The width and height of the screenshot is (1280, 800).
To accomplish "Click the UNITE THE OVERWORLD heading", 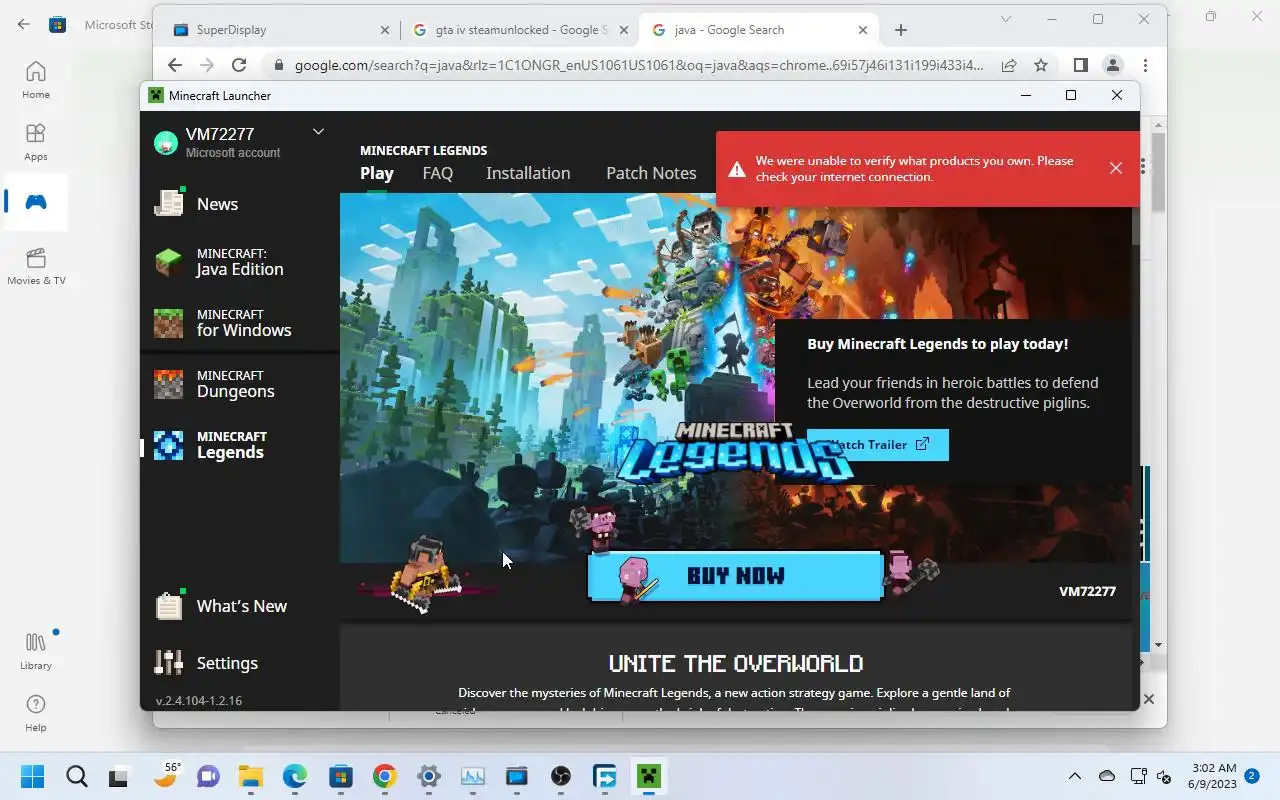I will pos(736,663).
